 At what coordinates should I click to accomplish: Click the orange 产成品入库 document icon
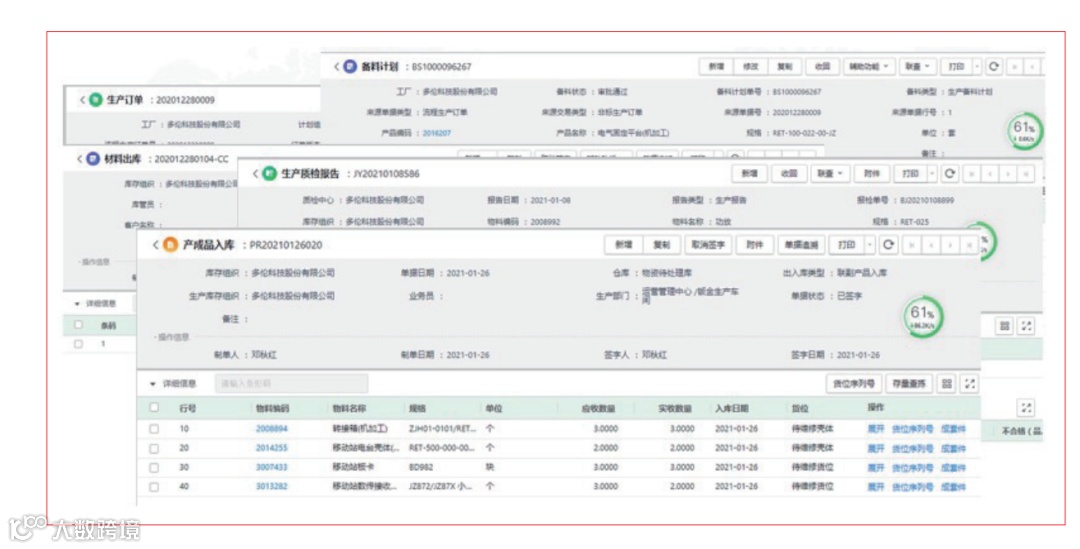pos(170,245)
